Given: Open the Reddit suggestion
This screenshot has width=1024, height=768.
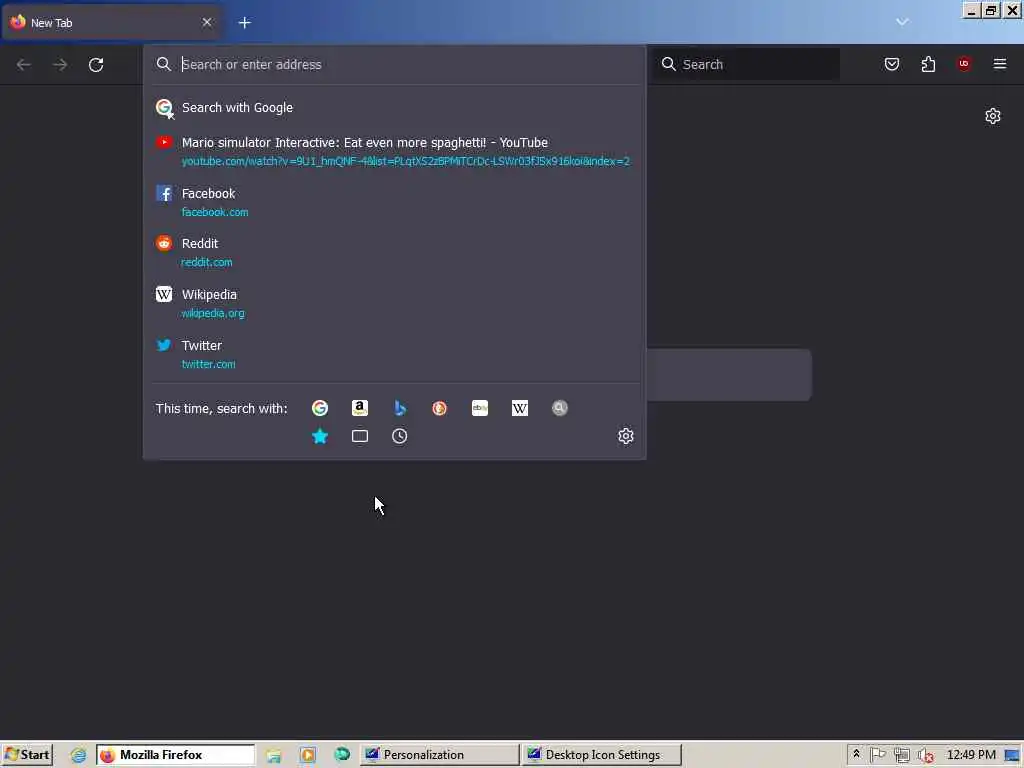Looking at the screenshot, I should (x=394, y=252).
